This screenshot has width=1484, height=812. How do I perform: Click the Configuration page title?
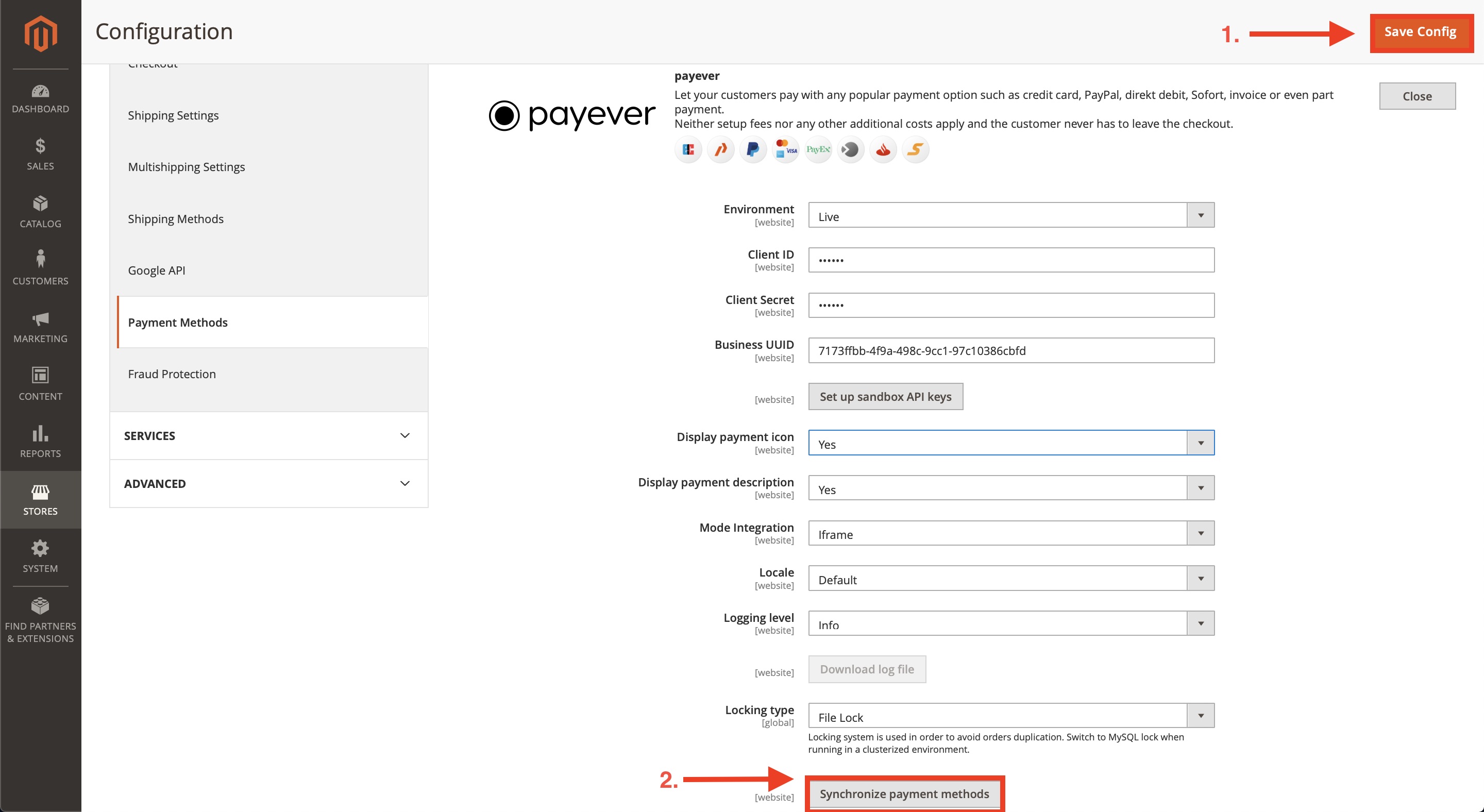(164, 31)
